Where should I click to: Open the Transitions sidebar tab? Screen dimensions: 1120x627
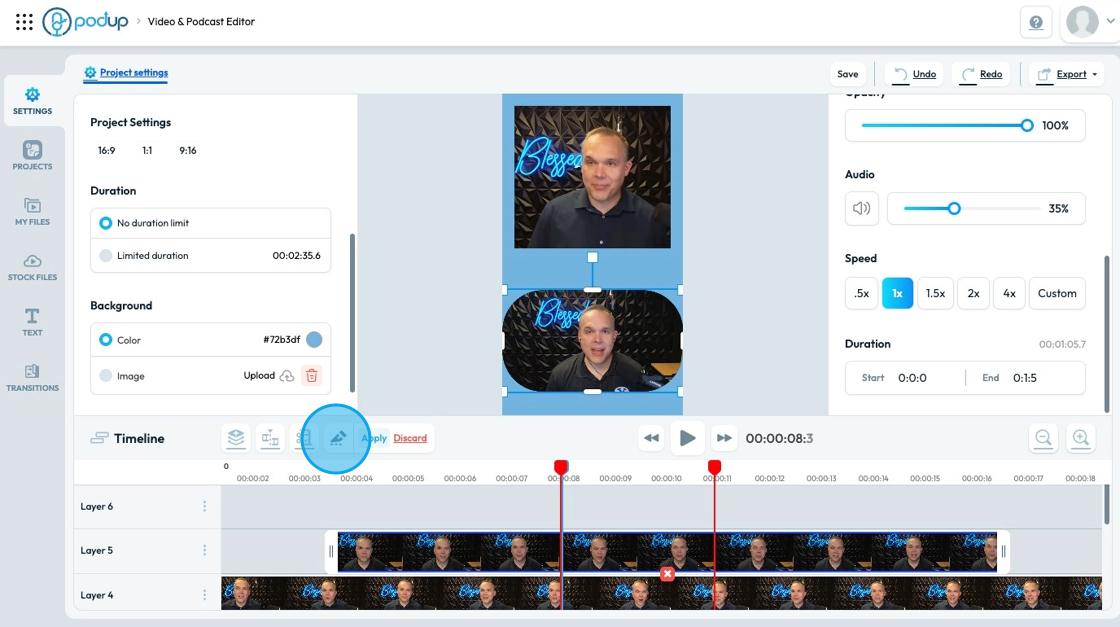tap(32, 377)
